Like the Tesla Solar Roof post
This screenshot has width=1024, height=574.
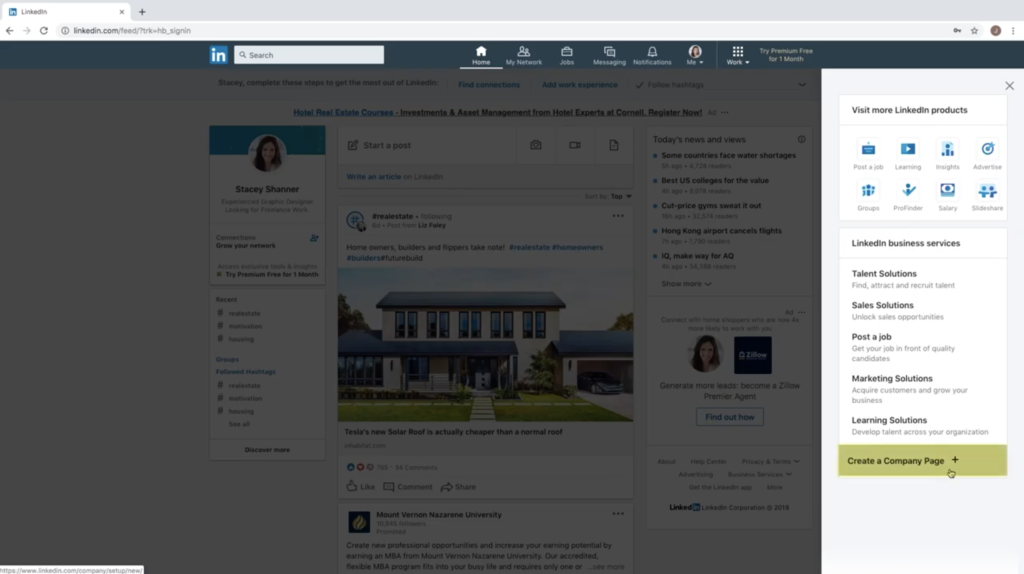click(360, 486)
